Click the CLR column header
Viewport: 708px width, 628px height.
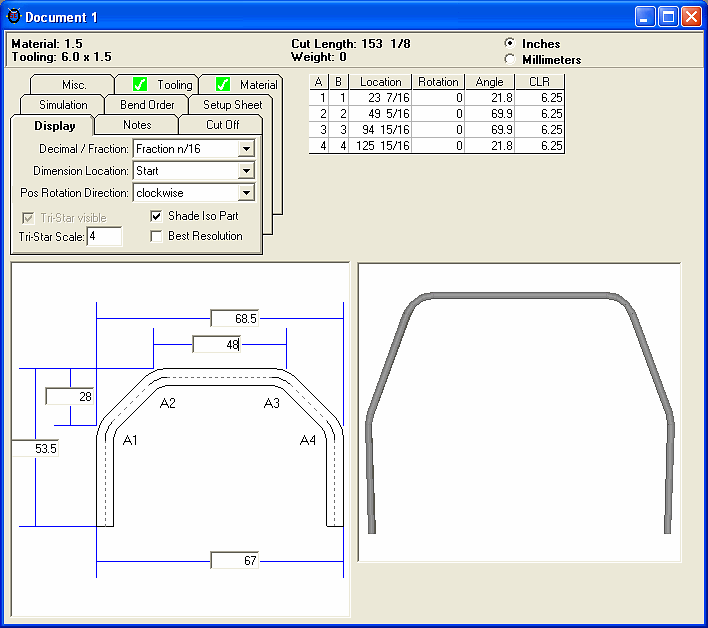539,82
